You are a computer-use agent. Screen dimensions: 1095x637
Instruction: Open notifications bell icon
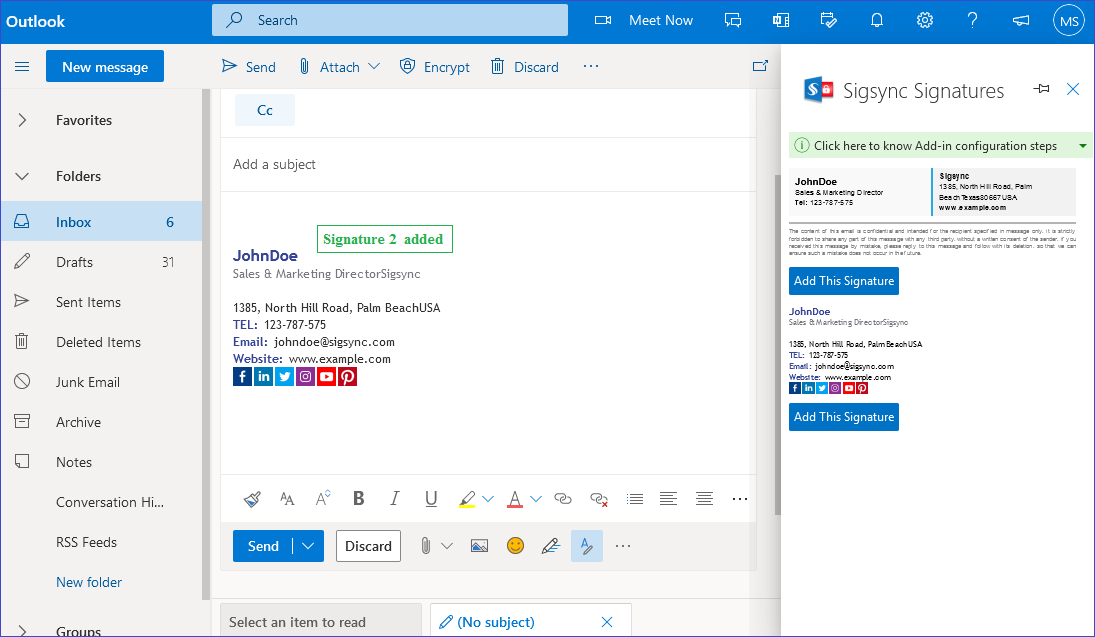click(x=877, y=20)
